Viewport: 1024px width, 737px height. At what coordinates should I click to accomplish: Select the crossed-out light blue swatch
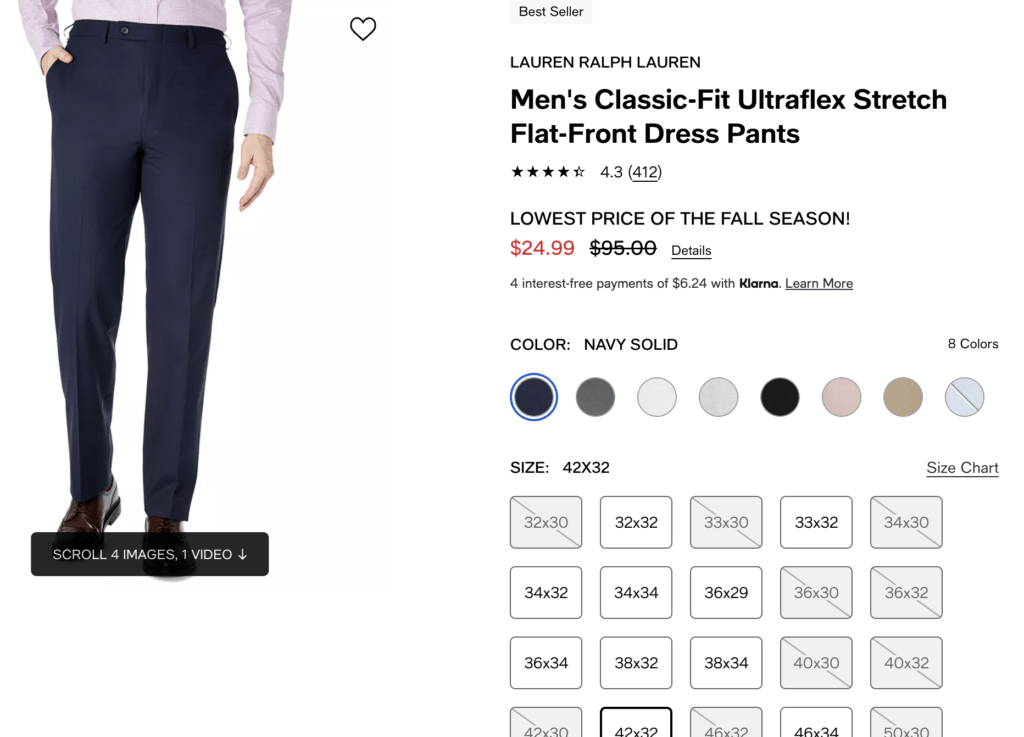point(964,397)
